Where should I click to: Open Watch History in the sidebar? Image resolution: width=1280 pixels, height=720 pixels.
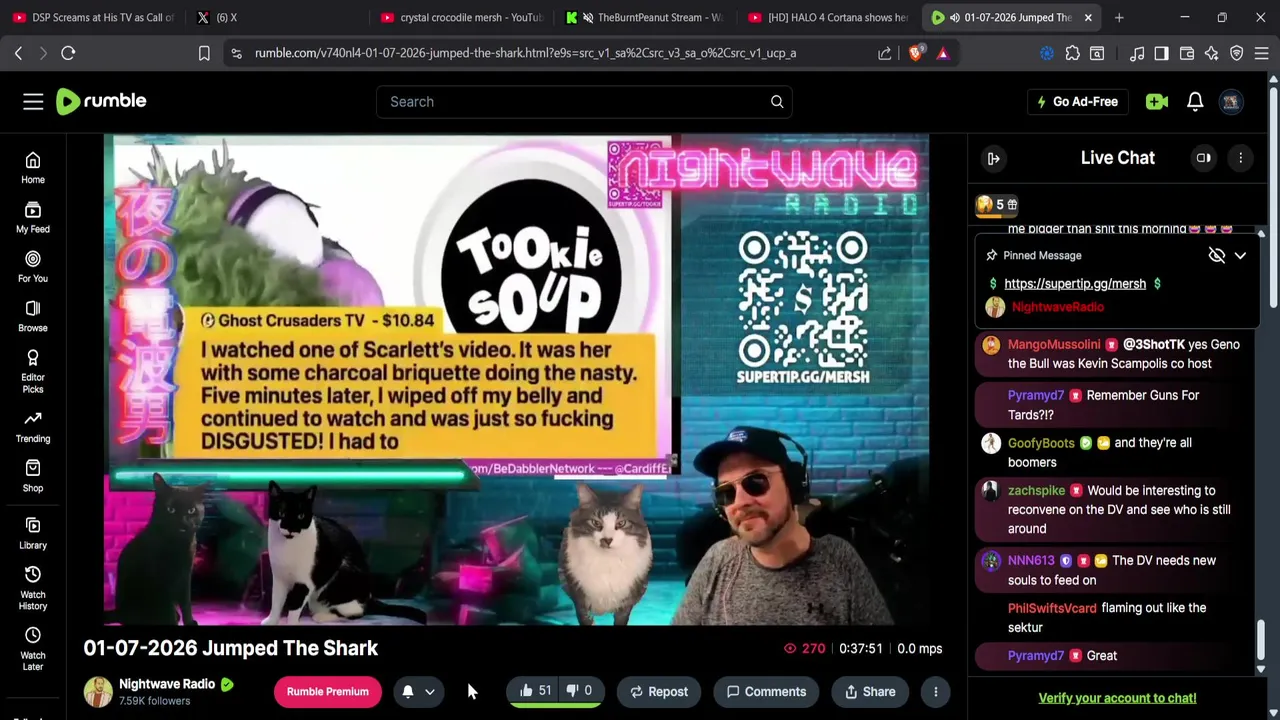point(33,587)
